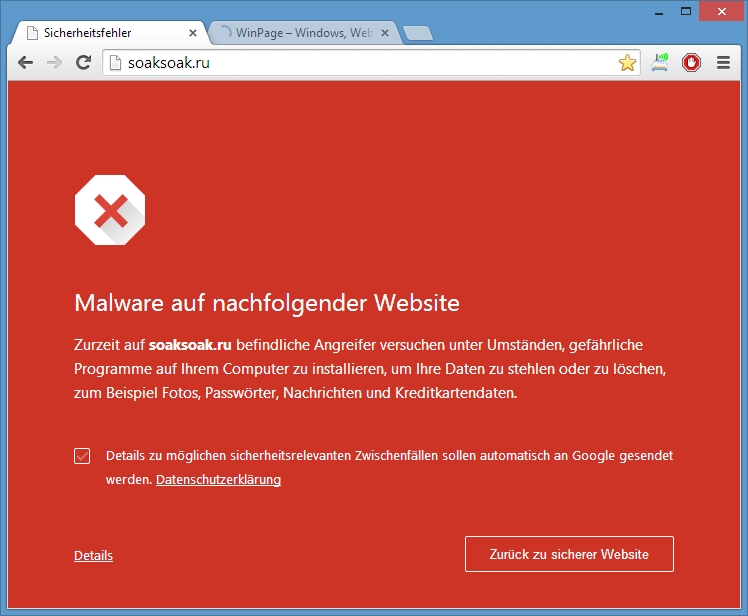This screenshot has width=748, height=616.
Task: Open the Datenschutzerklärung link
Action: click(218, 480)
